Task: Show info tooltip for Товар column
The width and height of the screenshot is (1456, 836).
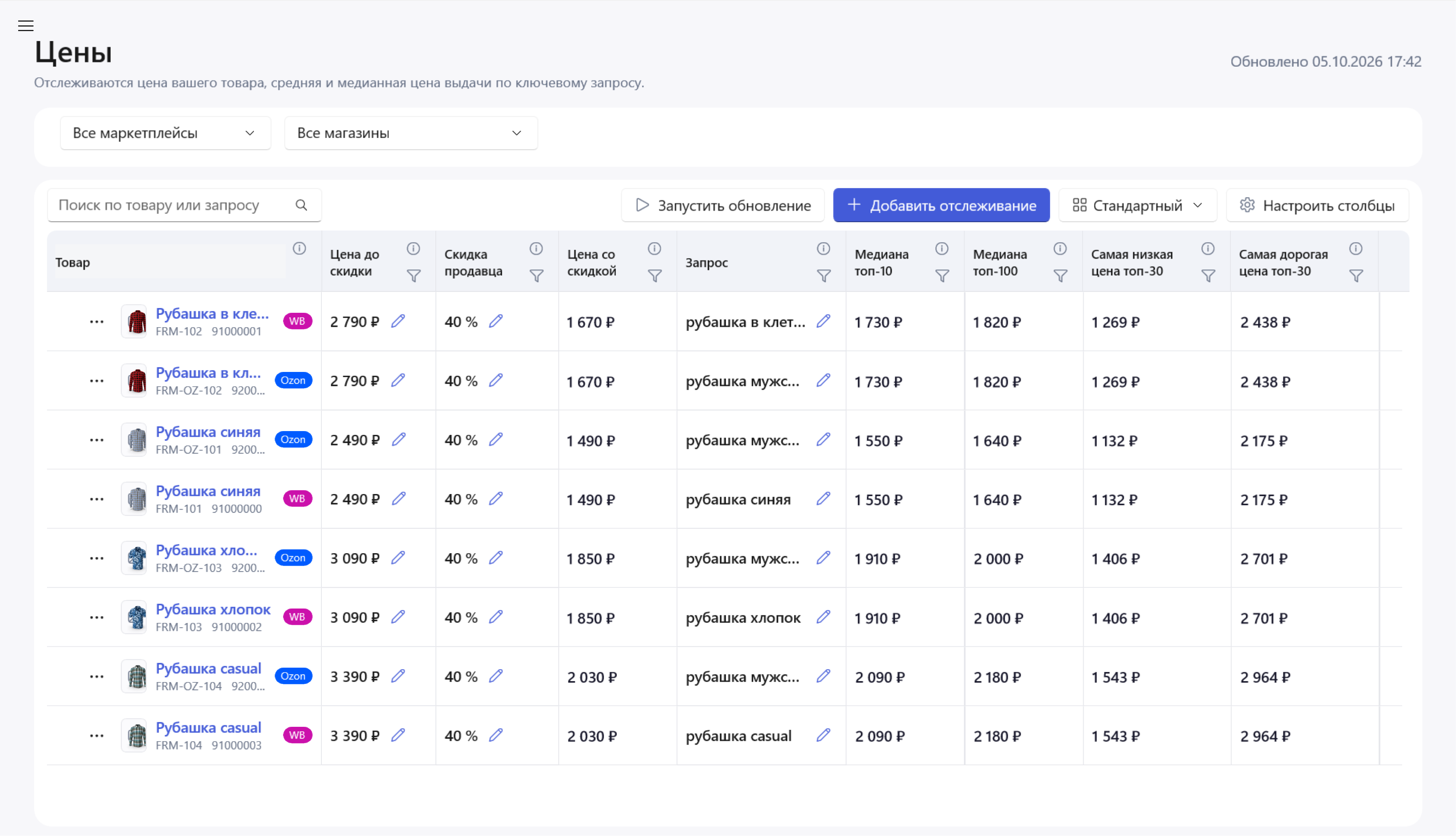Action: click(300, 249)
